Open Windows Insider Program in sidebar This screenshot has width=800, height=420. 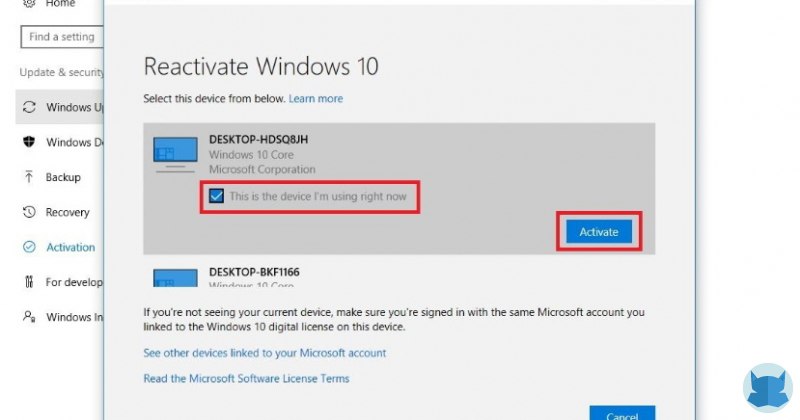60,317
